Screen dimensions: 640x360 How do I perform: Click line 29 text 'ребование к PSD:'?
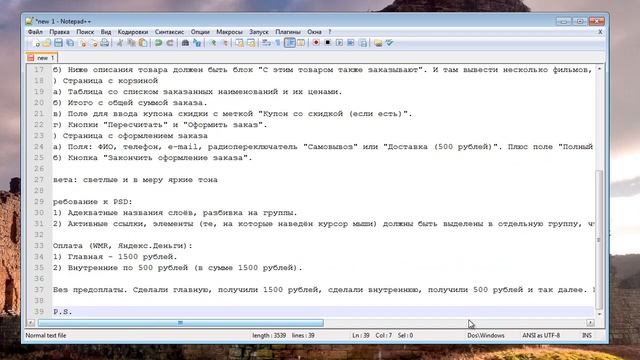[x=93, y=202]
